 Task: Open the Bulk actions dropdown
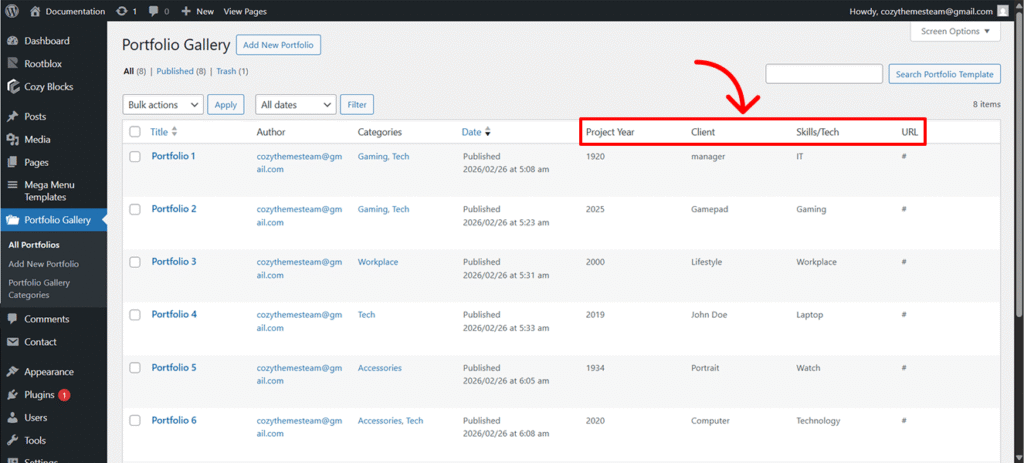click(163, 105)
